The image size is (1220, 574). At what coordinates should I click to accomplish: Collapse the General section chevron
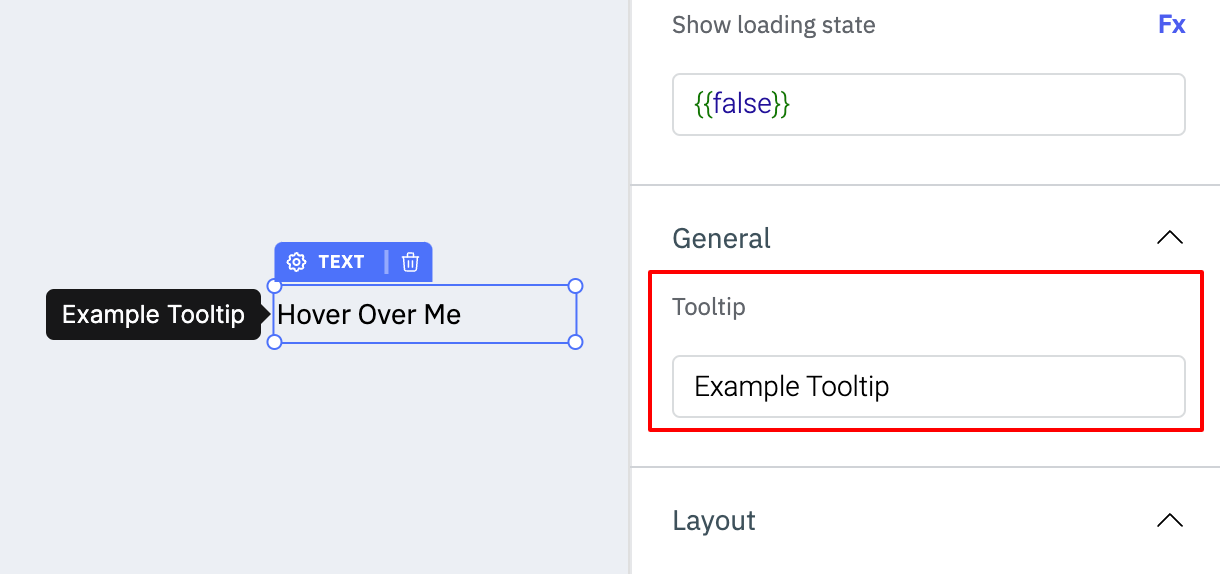(1169, 238)
